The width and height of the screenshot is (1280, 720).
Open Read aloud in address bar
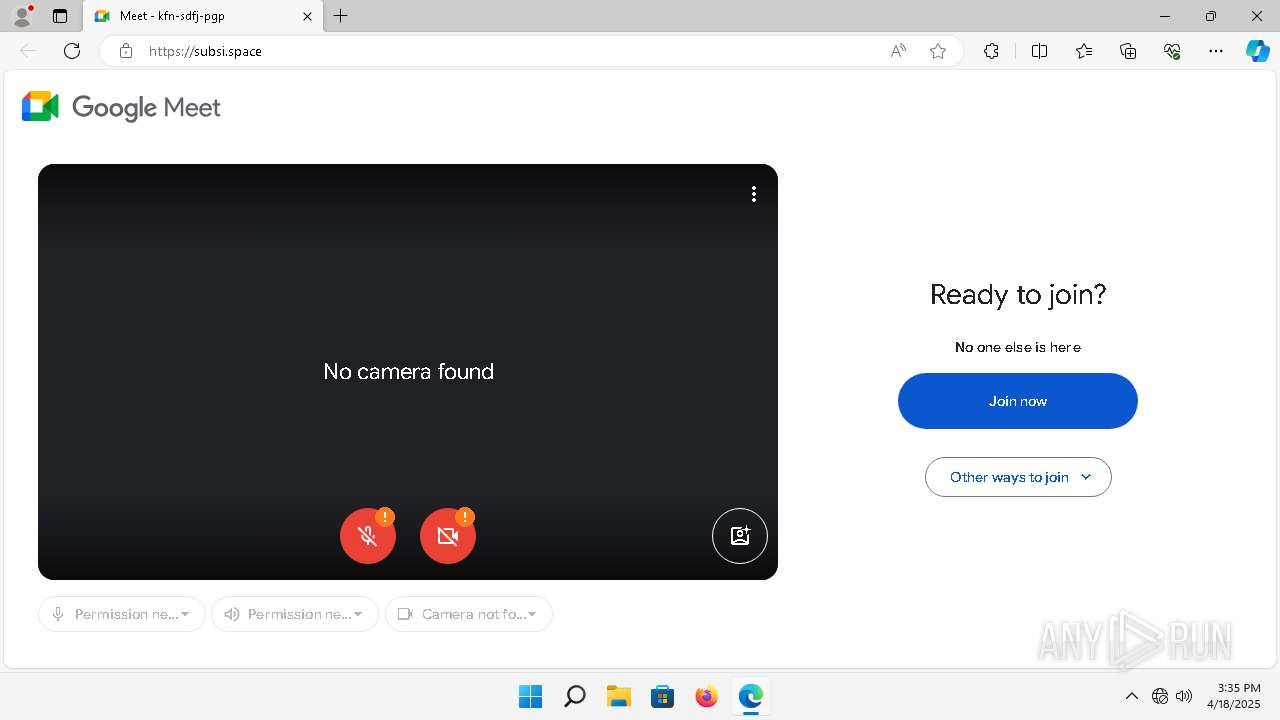[898, 51]
